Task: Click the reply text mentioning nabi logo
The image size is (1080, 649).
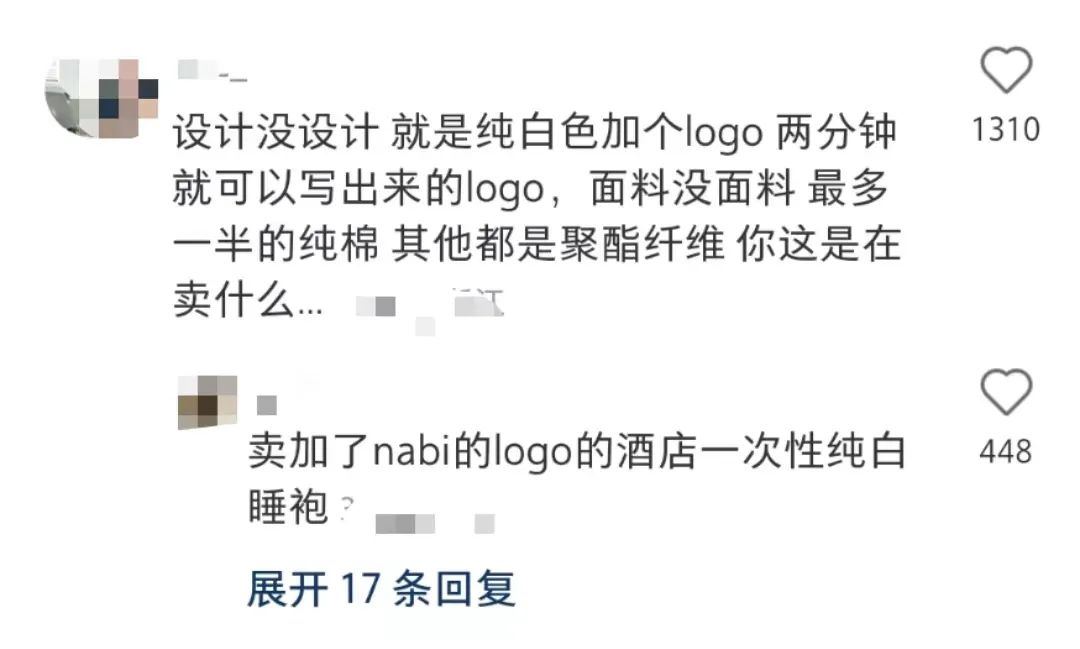Action: click(577, 451)
